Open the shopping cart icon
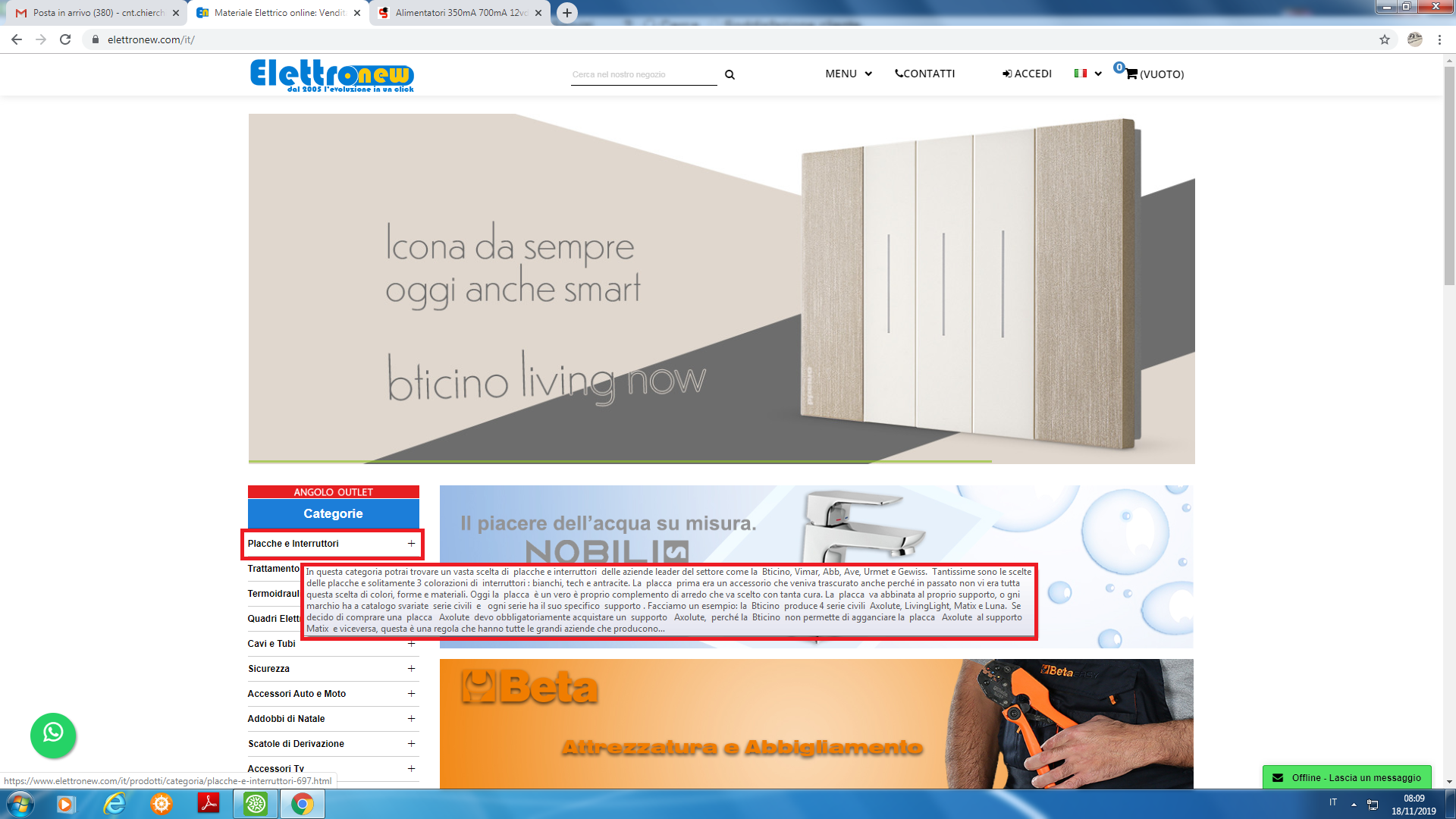This screenshot has height=819, width=1456. coord(1131,74)
